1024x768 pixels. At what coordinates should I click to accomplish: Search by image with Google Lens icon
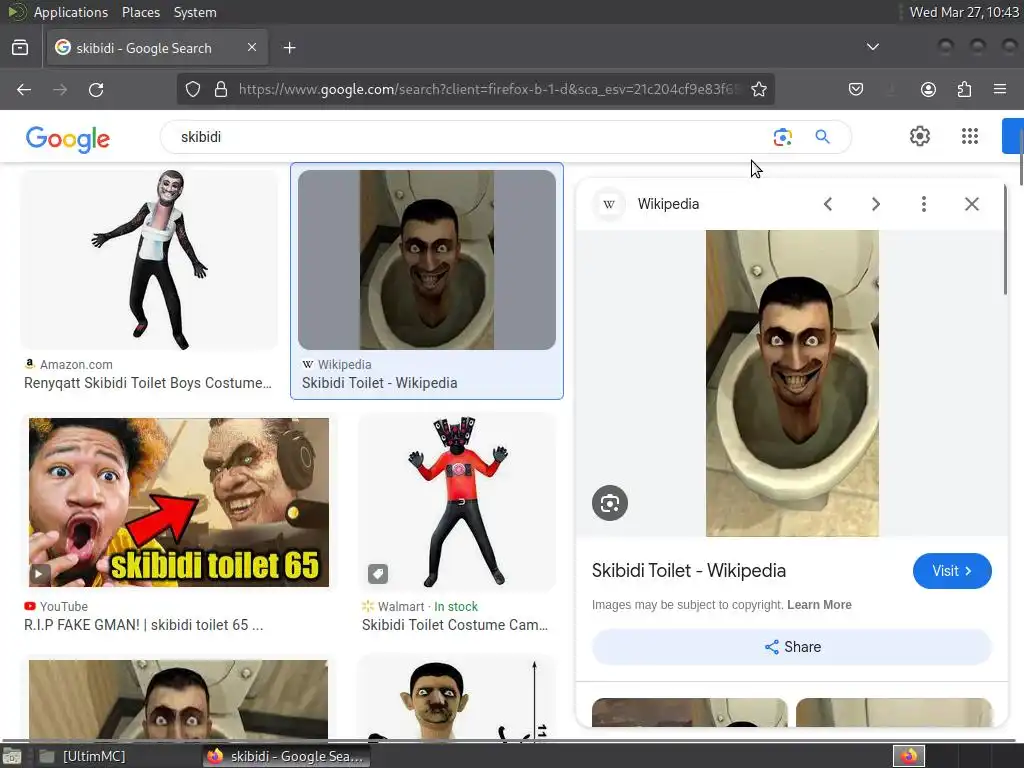(782, 137)
